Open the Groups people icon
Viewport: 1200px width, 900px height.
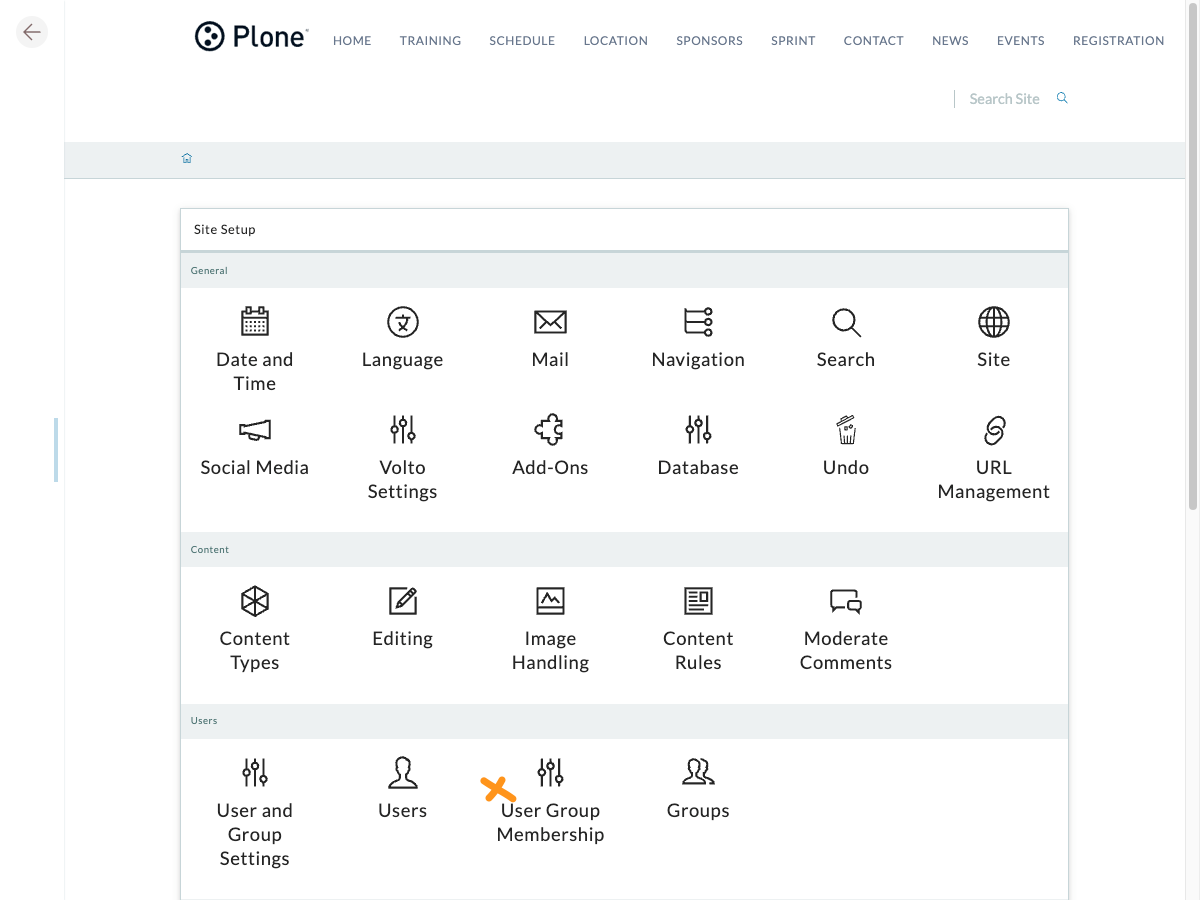click(x=698, y=772)
